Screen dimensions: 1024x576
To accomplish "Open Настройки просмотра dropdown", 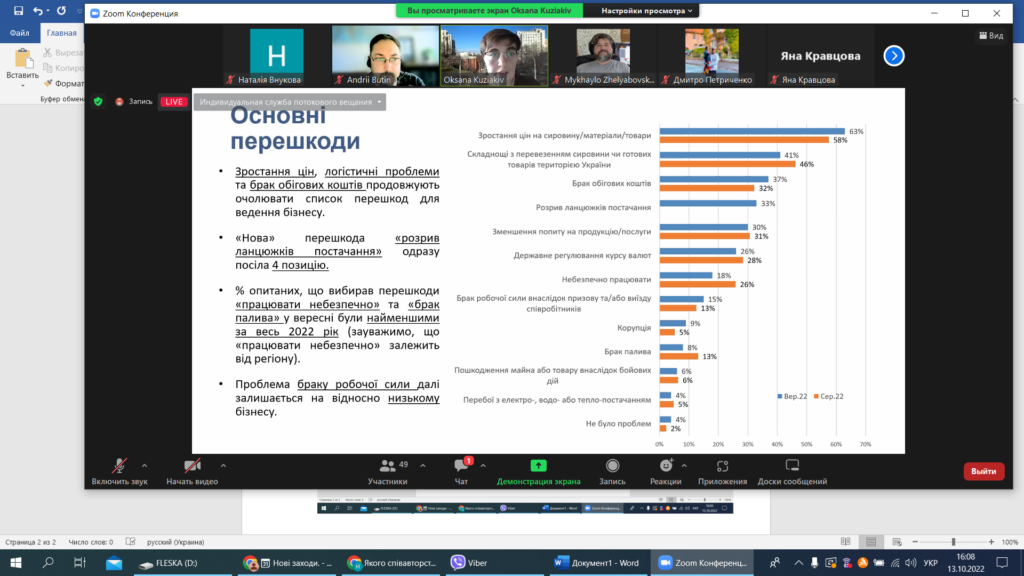I will 647,10.
